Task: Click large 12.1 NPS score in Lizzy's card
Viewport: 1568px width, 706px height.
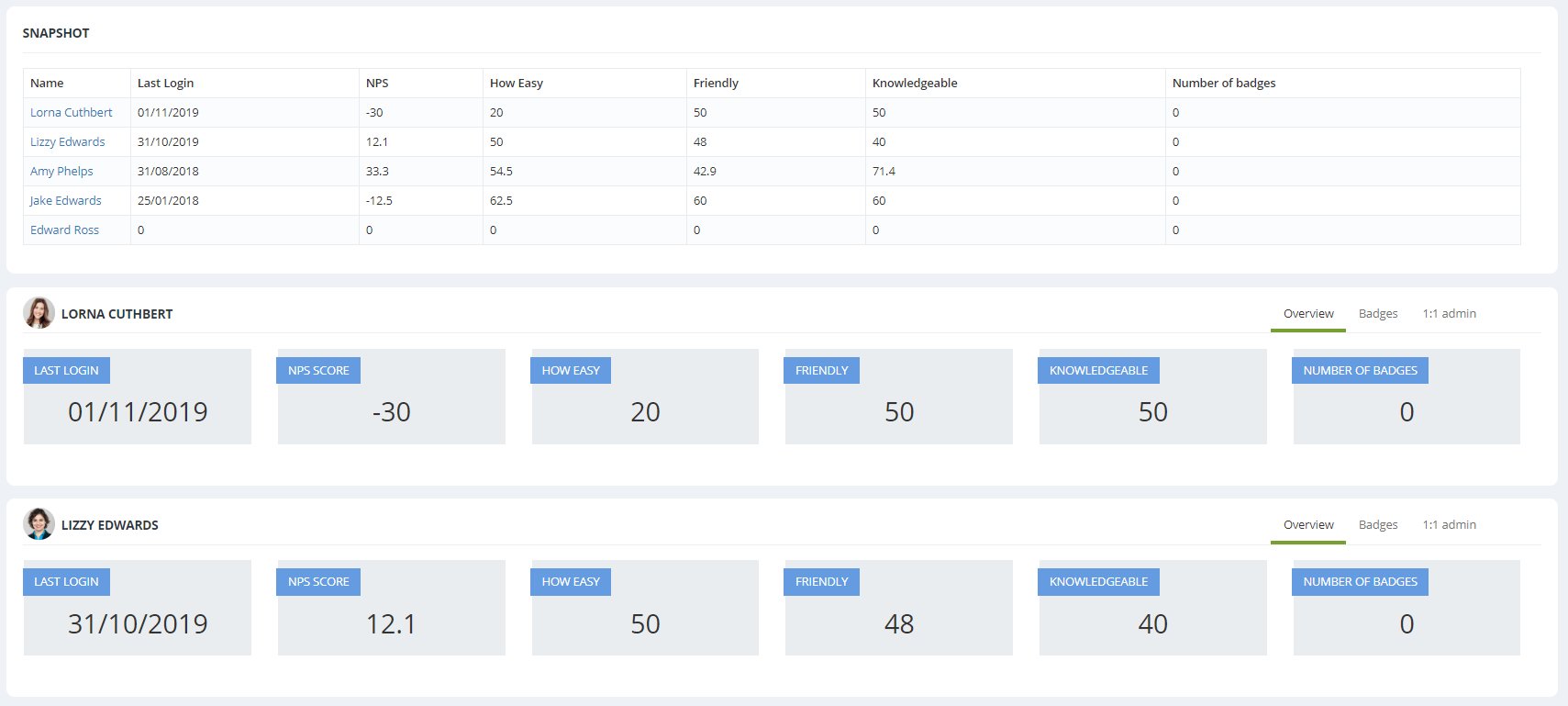Action: point(392,624)
